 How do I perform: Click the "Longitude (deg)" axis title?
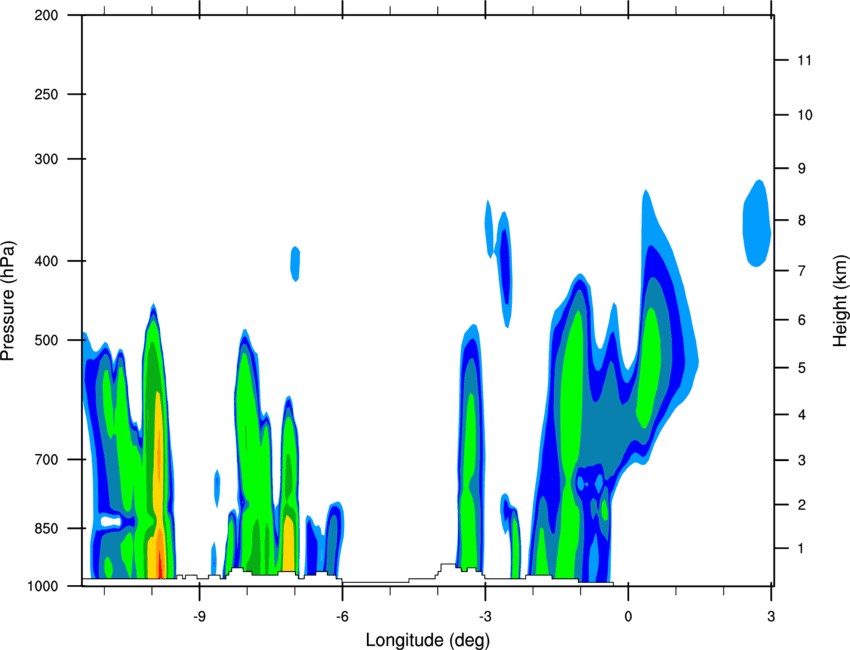point(428,640)
